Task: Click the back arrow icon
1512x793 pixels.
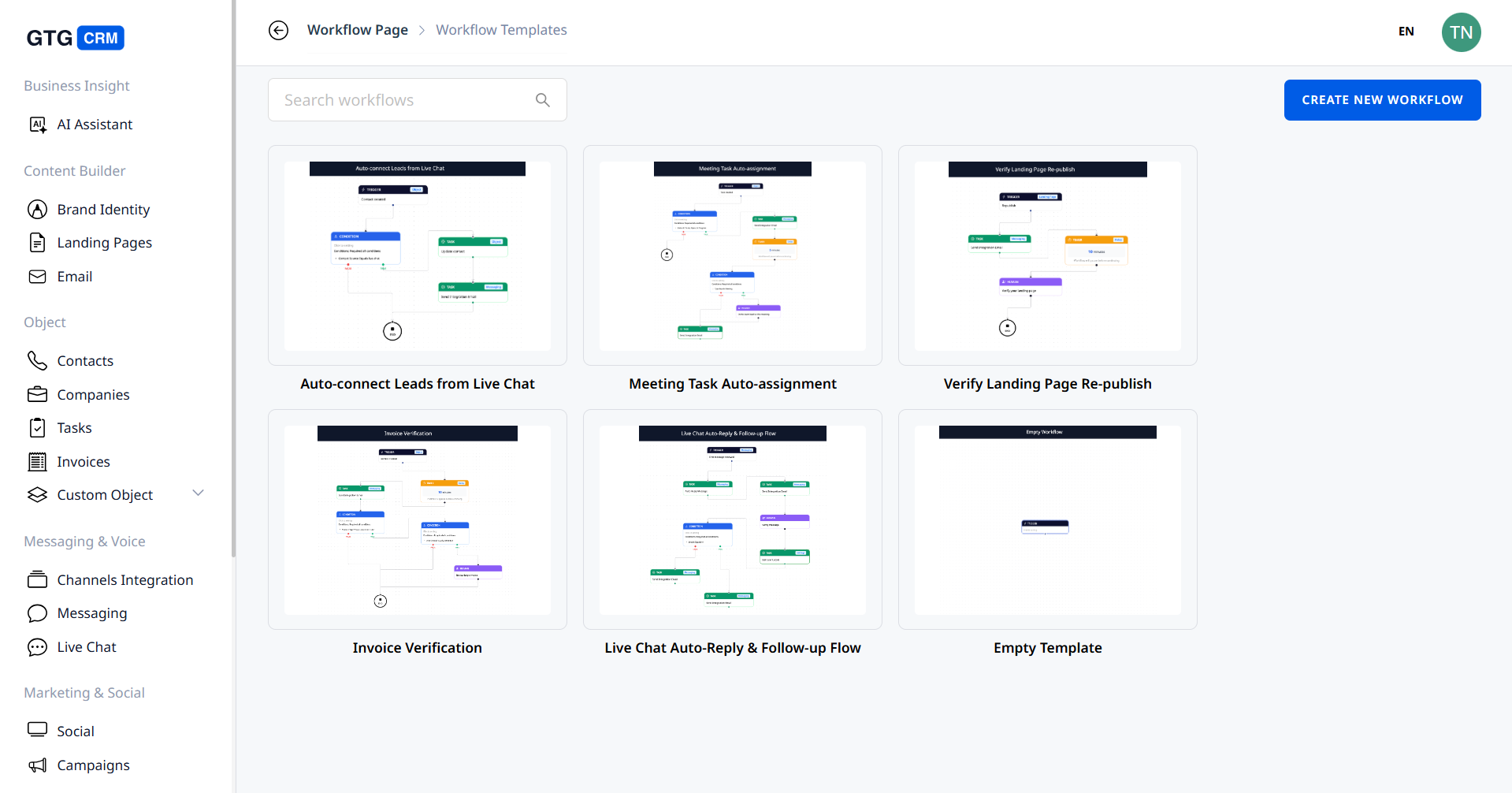Action: click(x=278, y=30)
